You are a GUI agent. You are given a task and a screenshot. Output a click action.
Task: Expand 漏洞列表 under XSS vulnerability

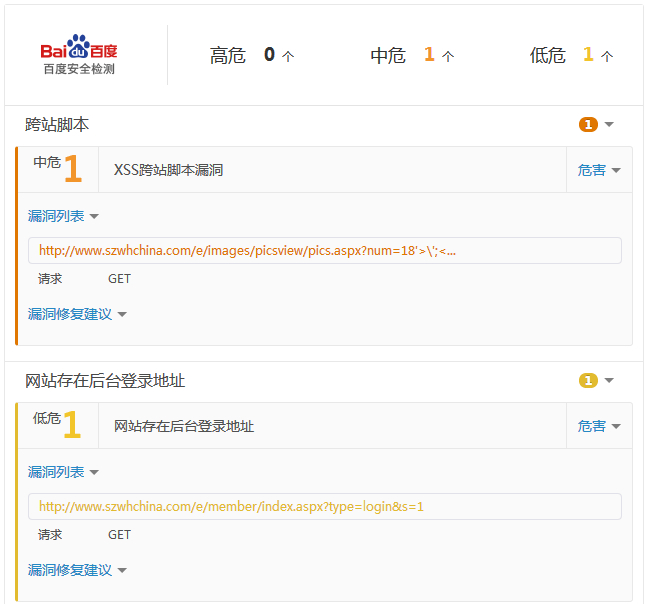click(63, 216)
